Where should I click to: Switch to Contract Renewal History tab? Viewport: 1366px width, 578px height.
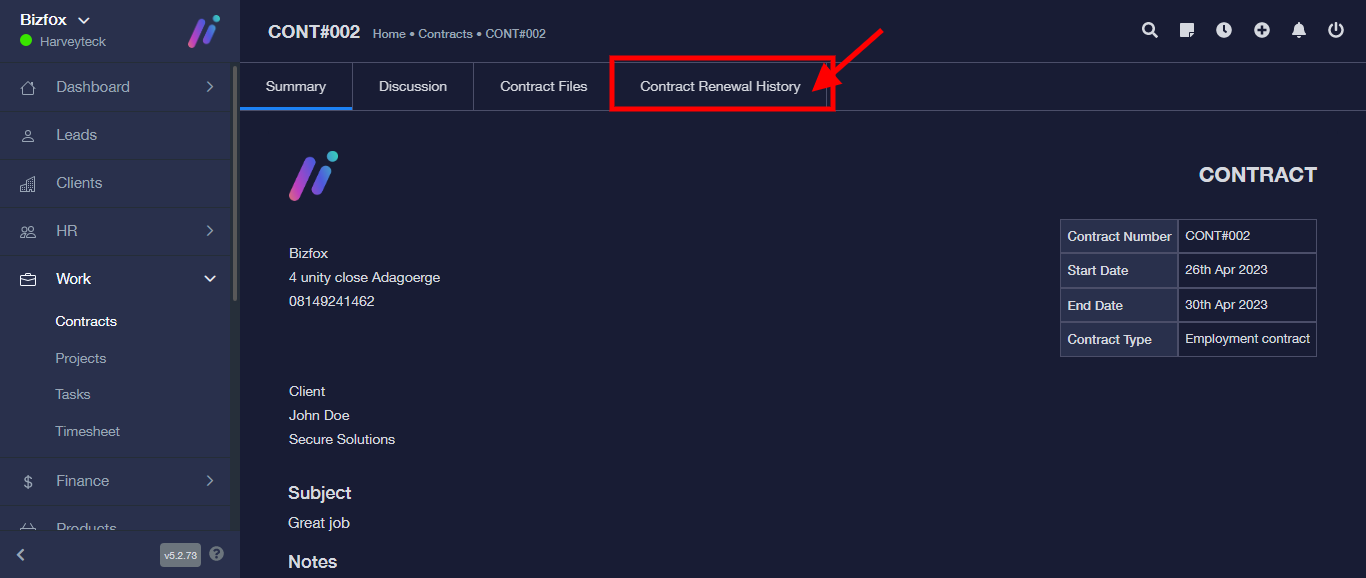coord(720,86)
